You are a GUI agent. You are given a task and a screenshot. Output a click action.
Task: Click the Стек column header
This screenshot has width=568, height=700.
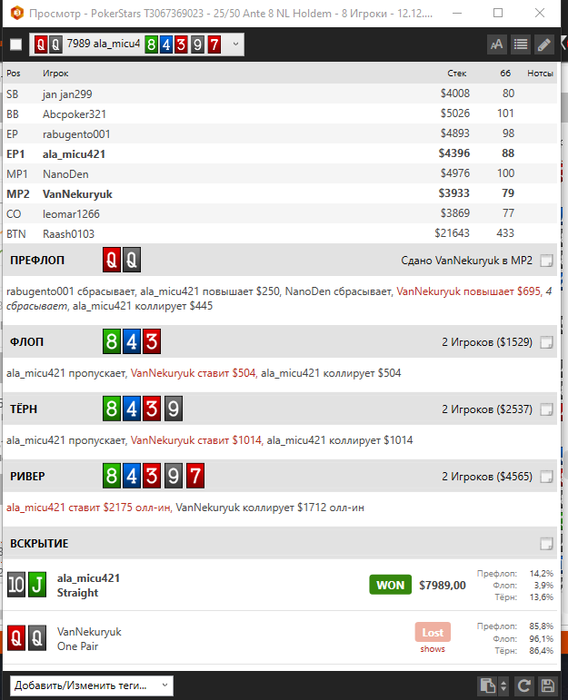point(457,73)
